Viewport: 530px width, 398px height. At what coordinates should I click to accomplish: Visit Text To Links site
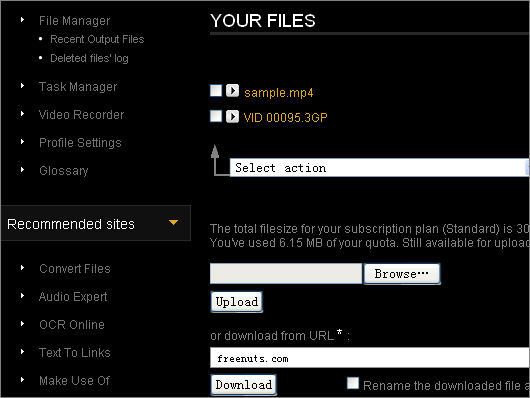pos(75,353)
